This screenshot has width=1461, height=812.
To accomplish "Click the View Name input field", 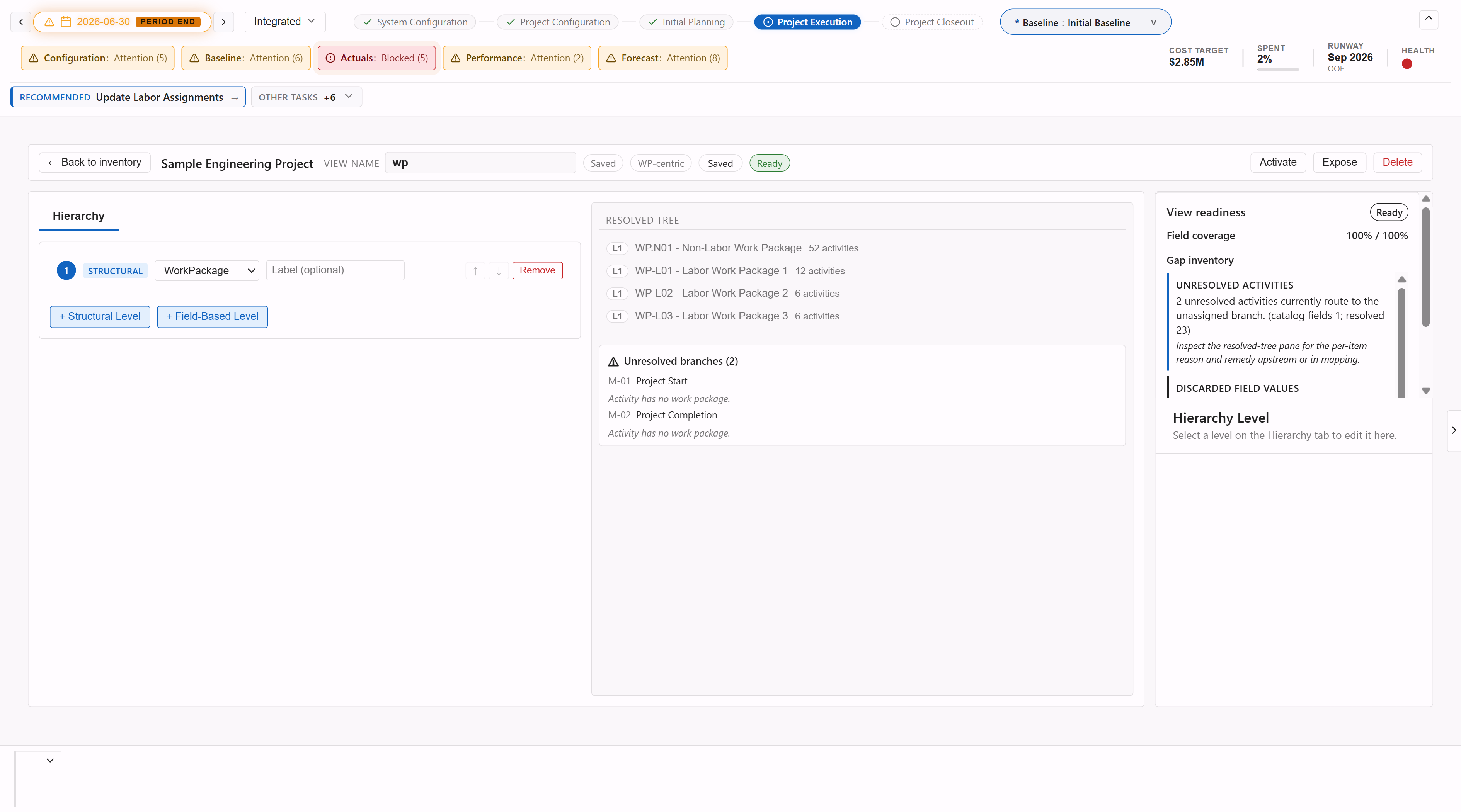I will pyautogui.click(x=480, y=163).
